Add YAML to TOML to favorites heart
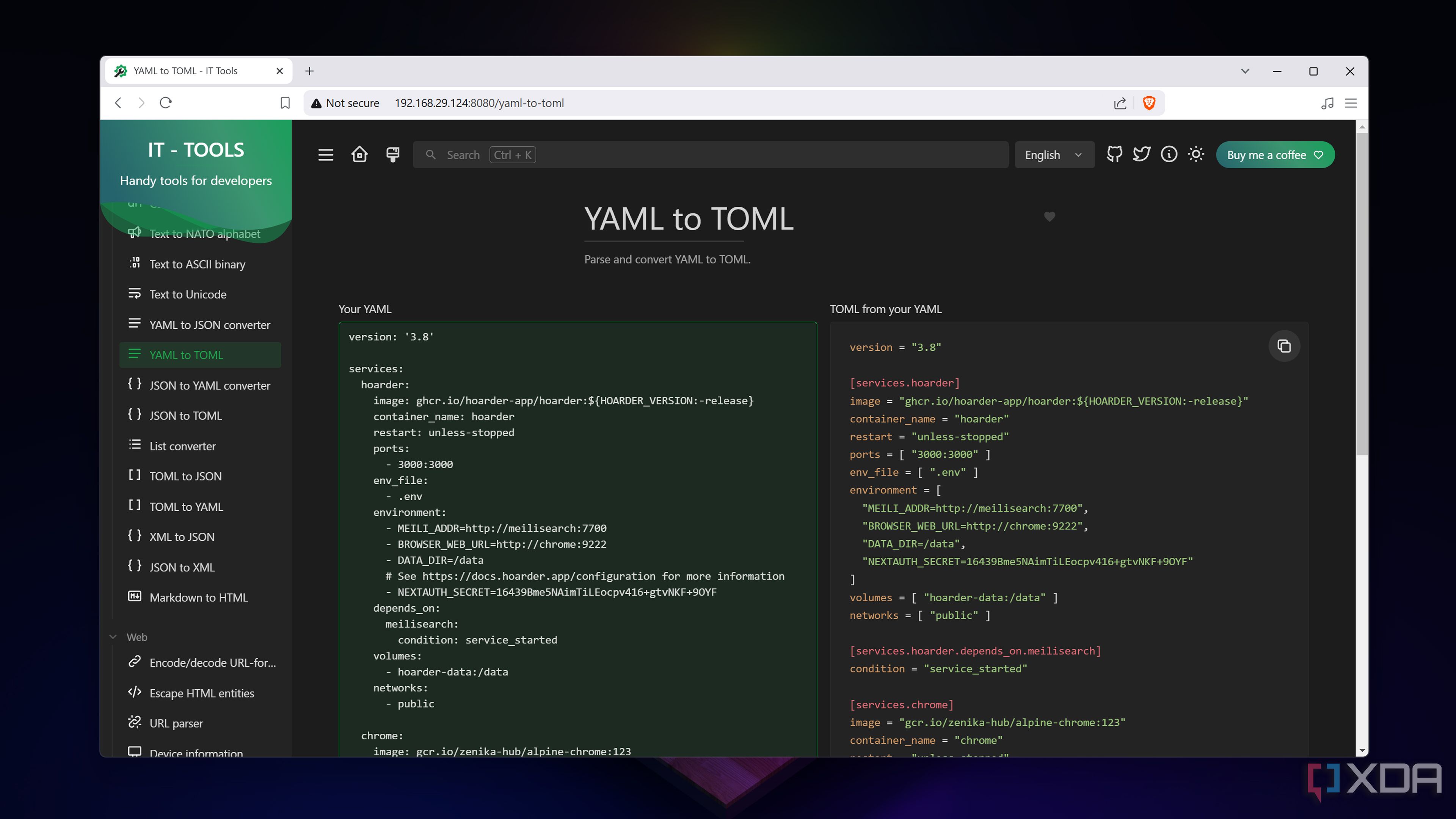 point(1049,217)
